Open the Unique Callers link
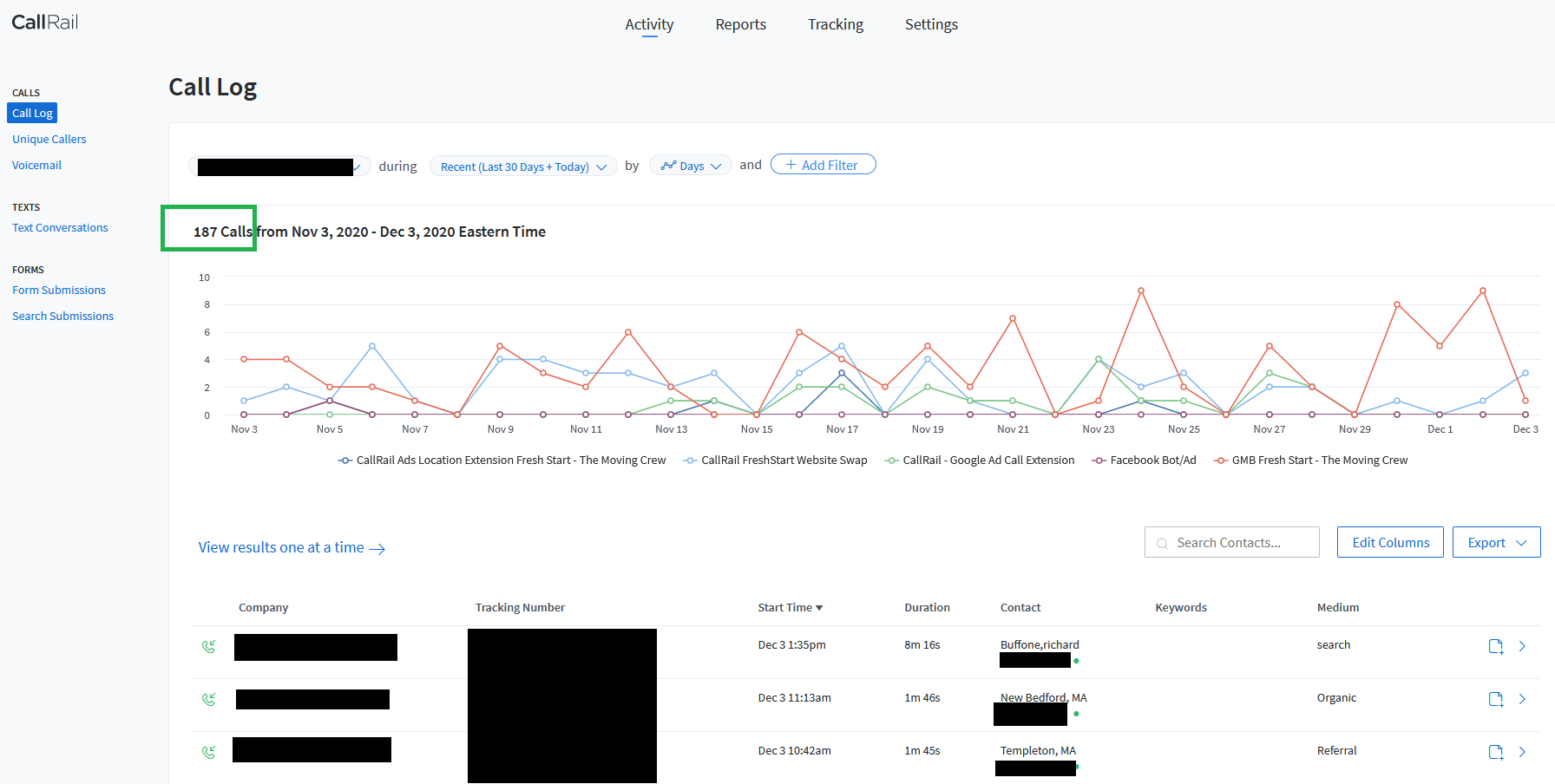This screenshot has width=1555, height=784. coord(49,140)
